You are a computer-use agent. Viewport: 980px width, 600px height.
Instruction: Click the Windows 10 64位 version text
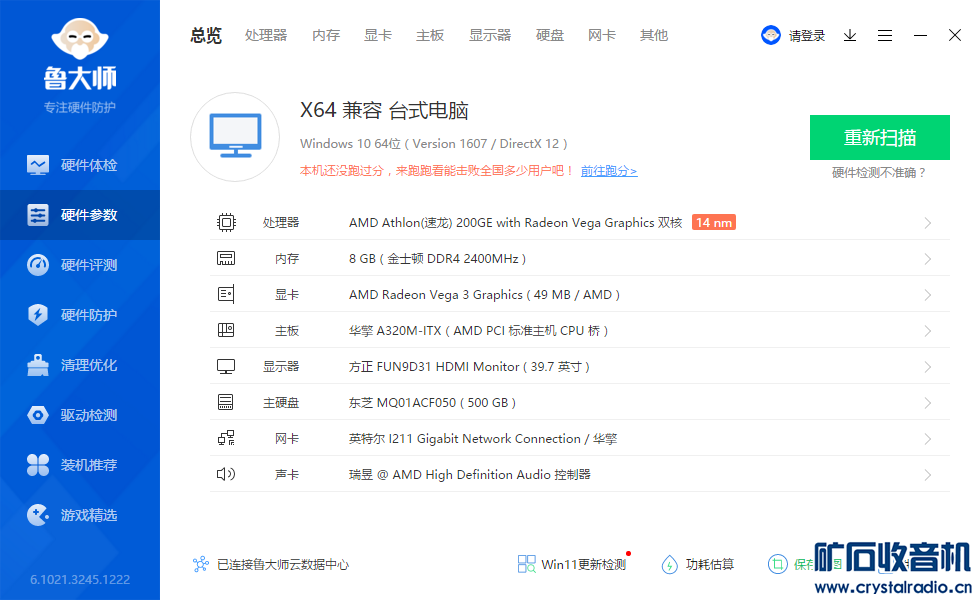click(x=434, y=144)
